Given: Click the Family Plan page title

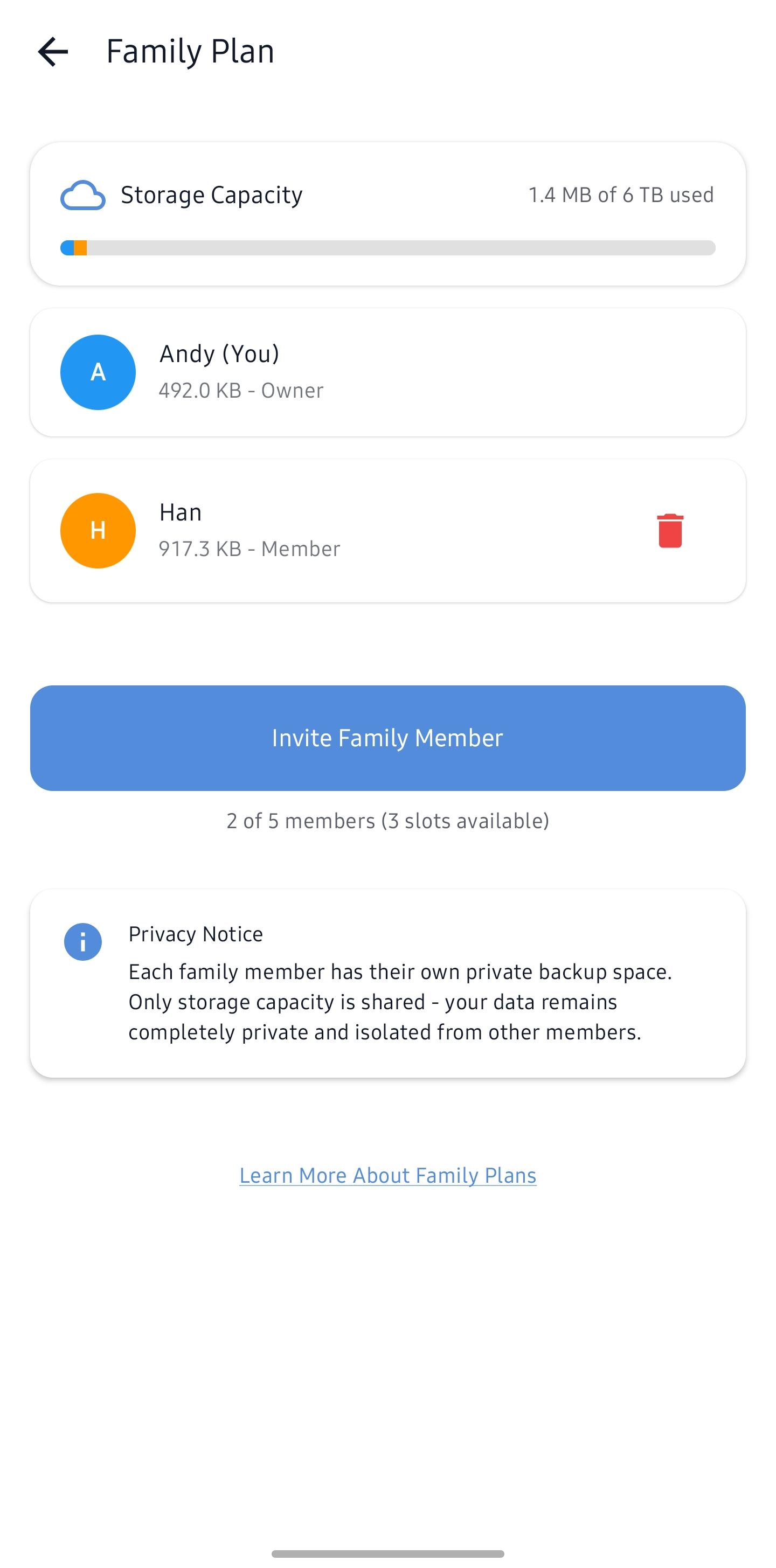Looking at the screenshot, I should [190, 51].
